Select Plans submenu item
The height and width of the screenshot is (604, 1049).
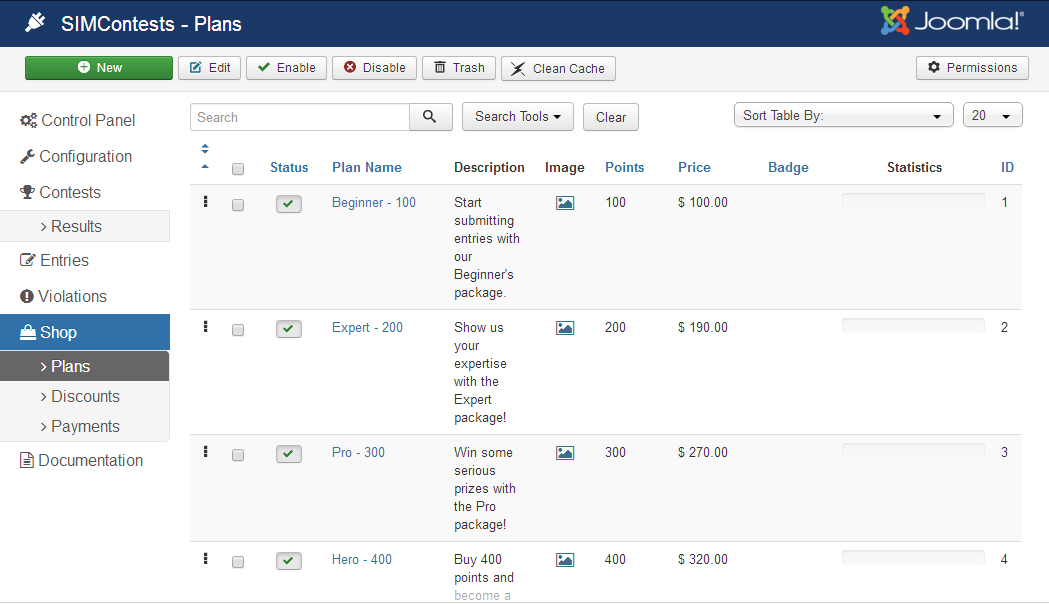(84, 367)
